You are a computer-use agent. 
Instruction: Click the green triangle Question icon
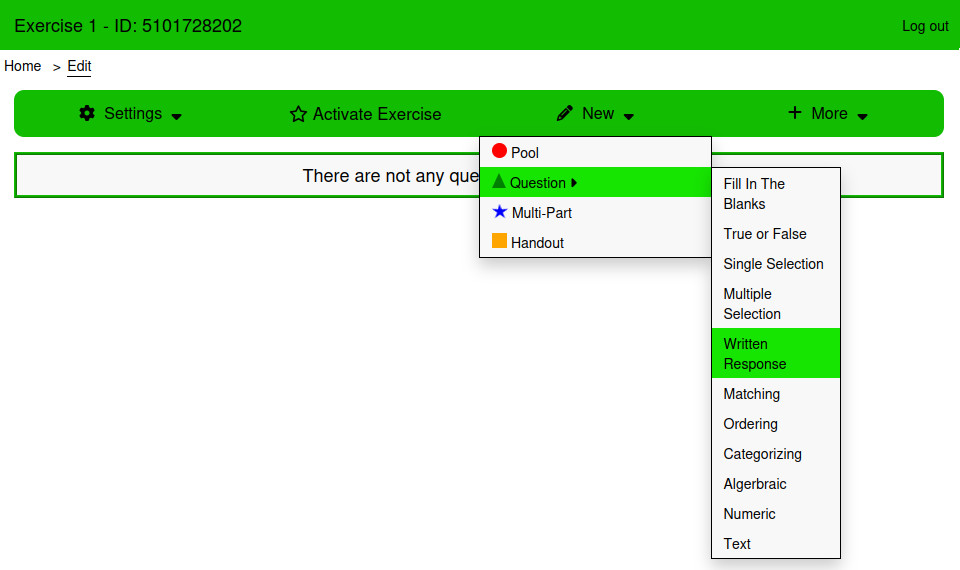click(x=499, y=182)
